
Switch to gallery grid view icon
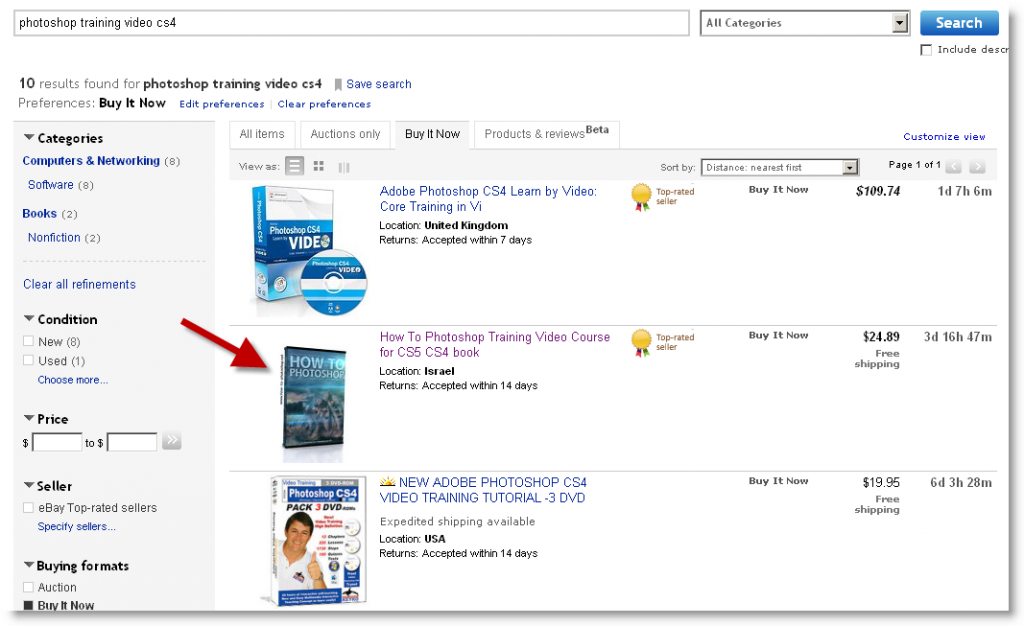(319, 166)
